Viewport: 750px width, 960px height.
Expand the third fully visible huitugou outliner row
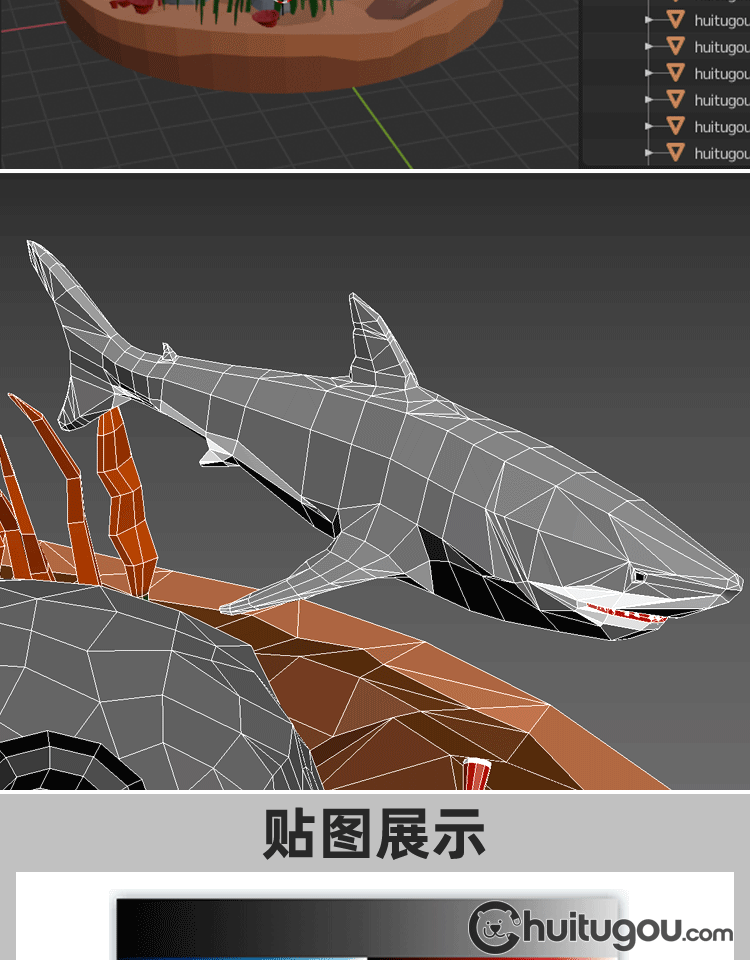[x=649, y=73]
